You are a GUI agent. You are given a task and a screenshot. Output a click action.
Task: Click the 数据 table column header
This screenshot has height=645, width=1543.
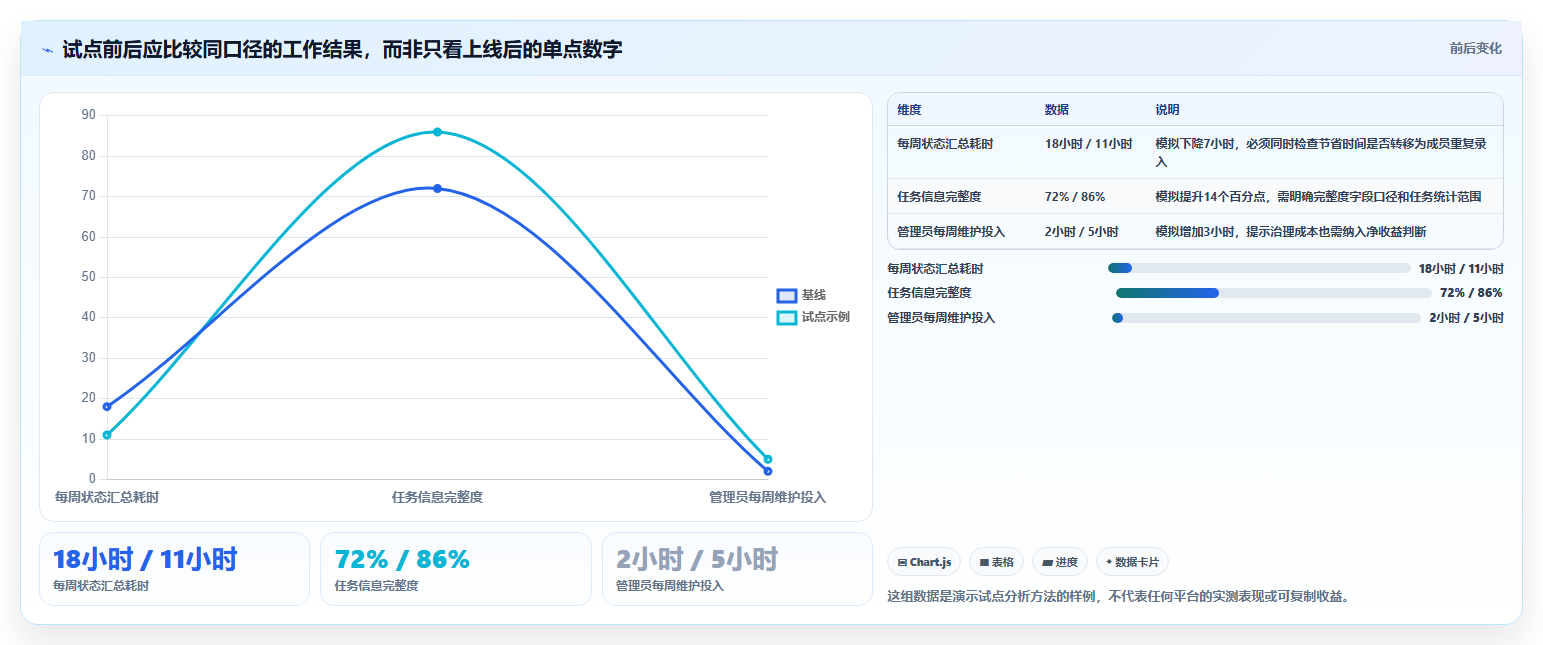[1057, 110]
